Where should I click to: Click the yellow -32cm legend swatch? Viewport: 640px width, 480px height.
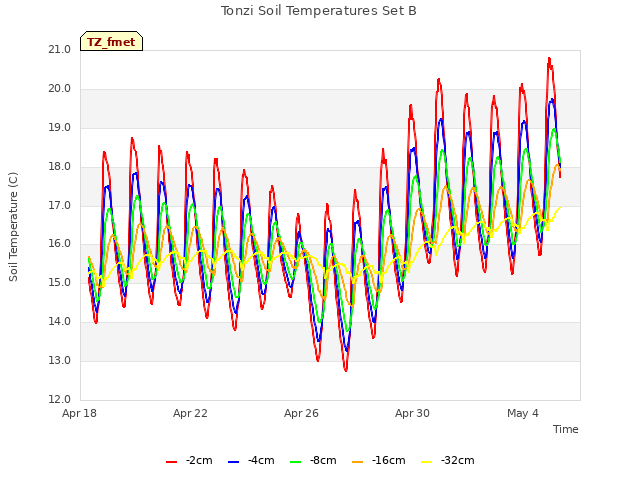tap(426, 462)
